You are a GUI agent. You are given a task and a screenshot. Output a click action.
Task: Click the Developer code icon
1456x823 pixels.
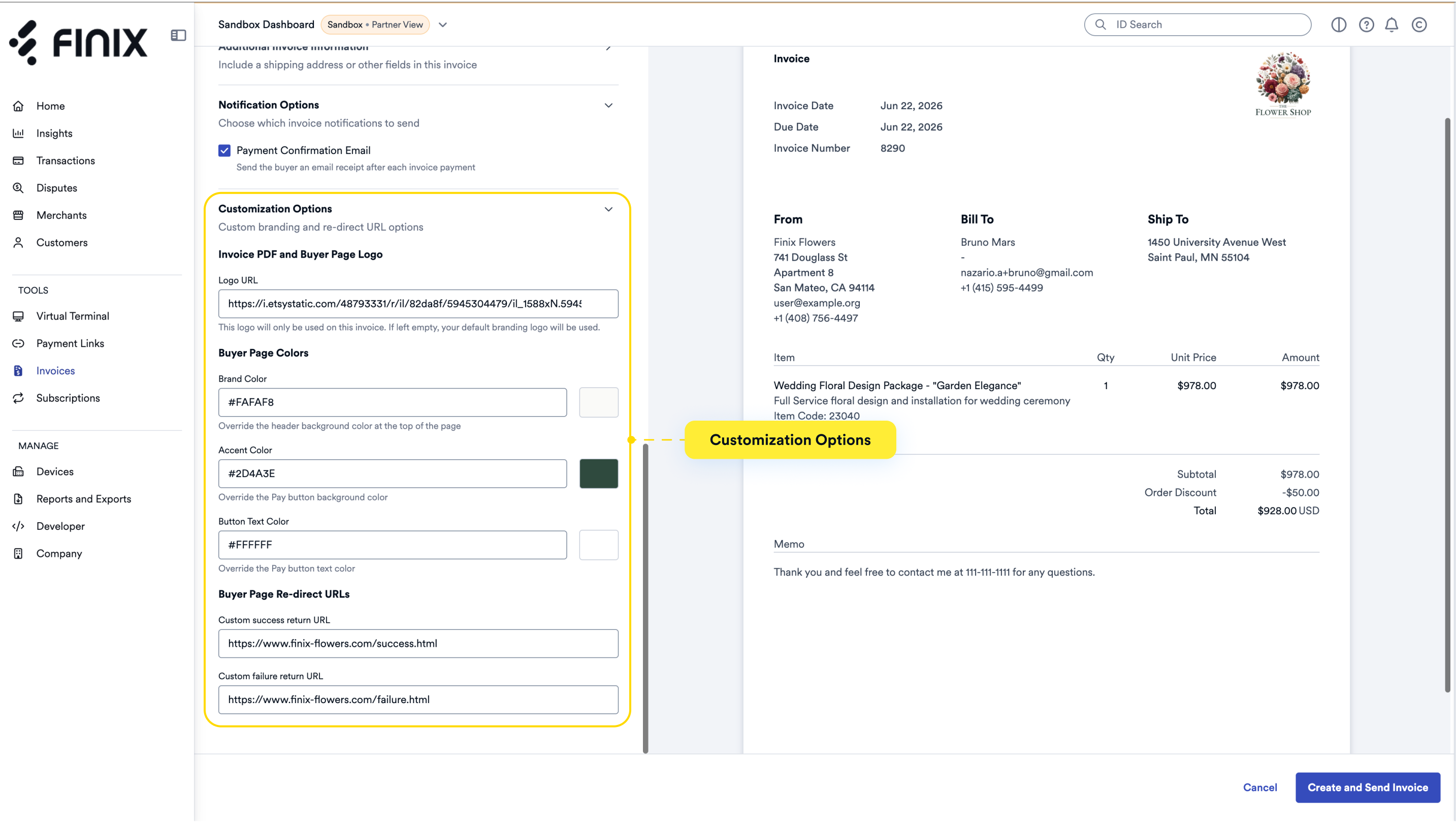coord(18,526)
